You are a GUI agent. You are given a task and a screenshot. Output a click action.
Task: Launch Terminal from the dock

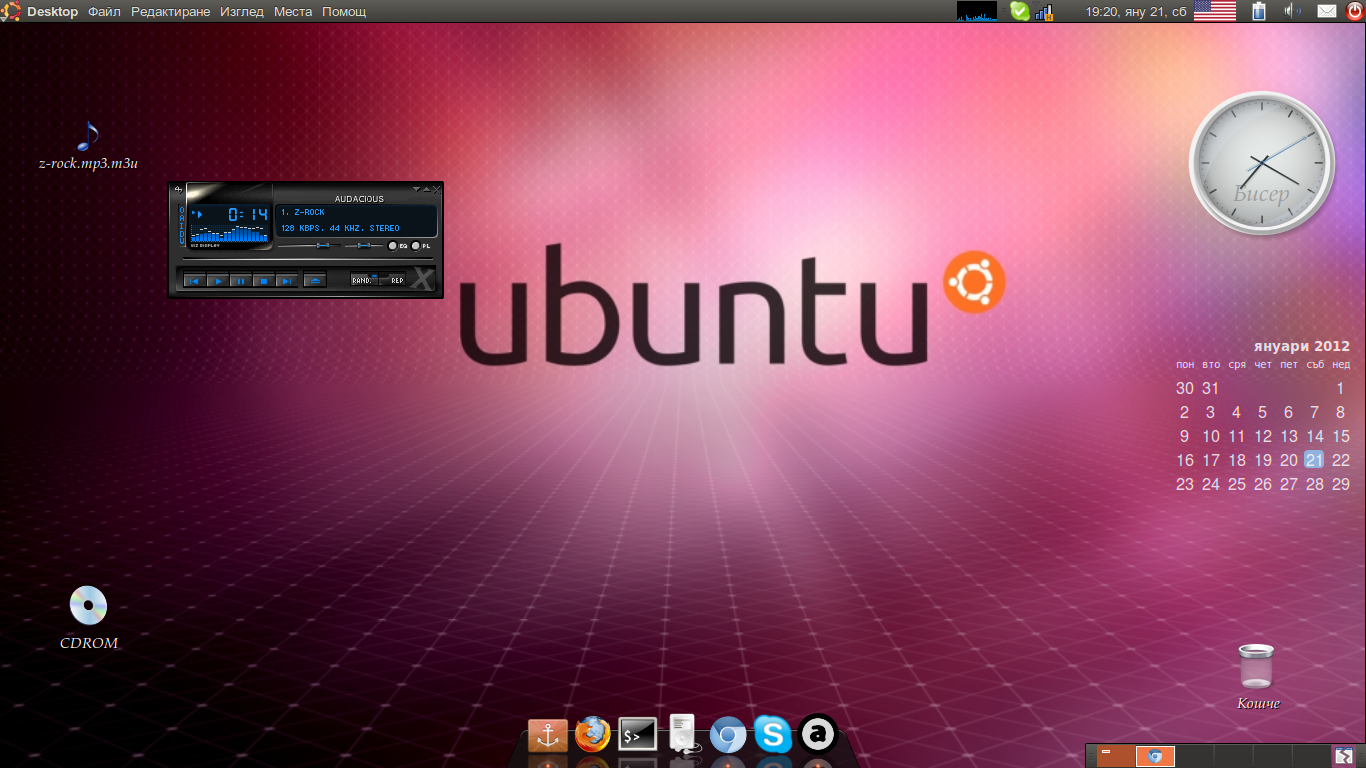(637, 736)
